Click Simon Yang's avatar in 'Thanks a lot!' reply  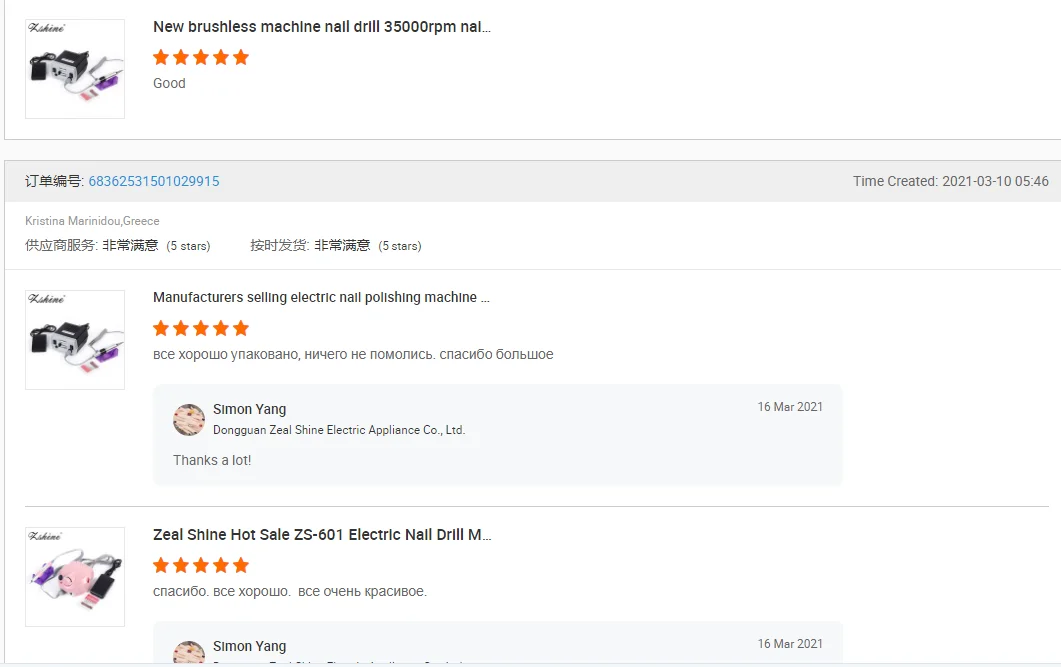189,420
